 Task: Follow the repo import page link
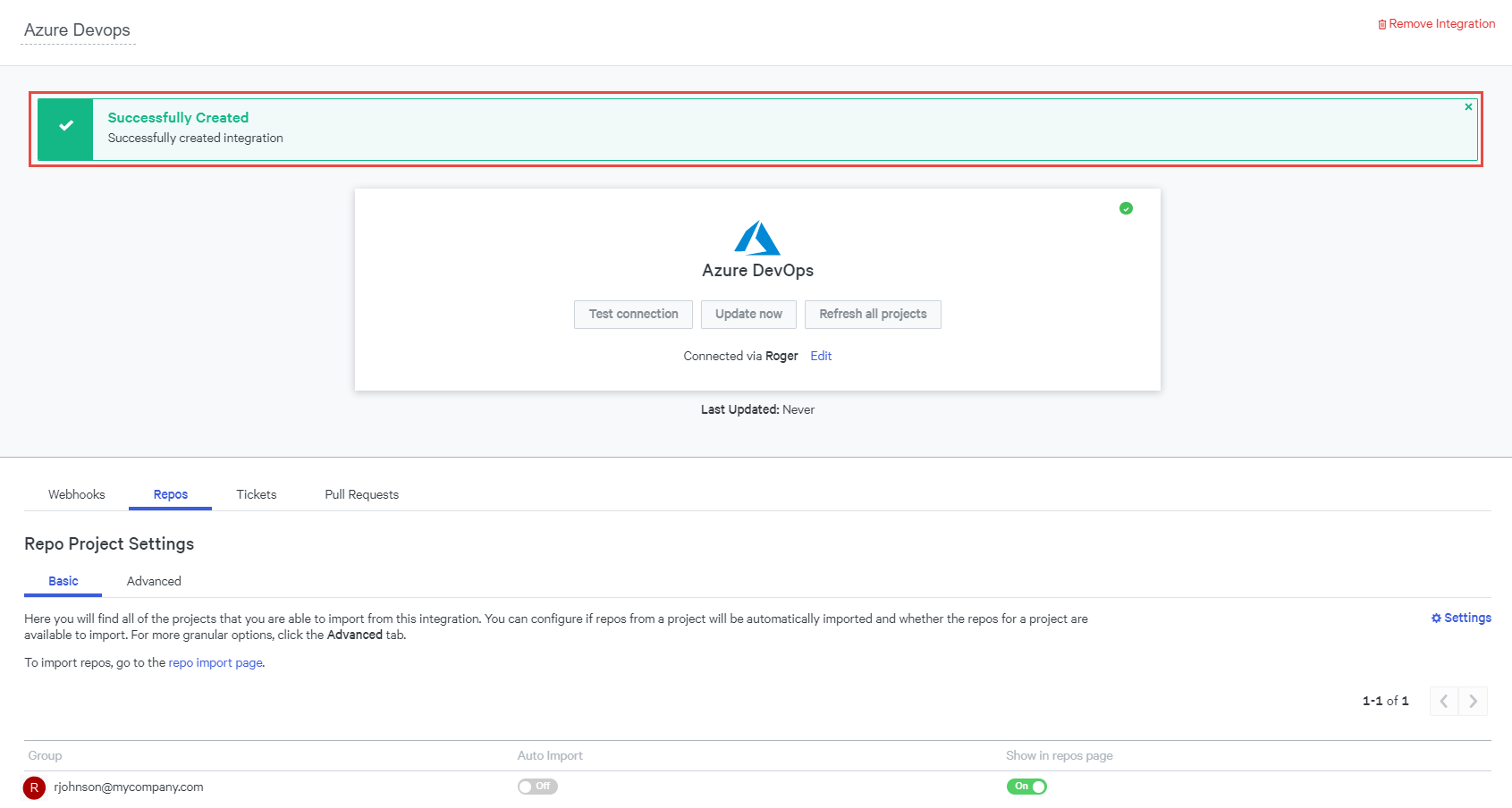215,662
